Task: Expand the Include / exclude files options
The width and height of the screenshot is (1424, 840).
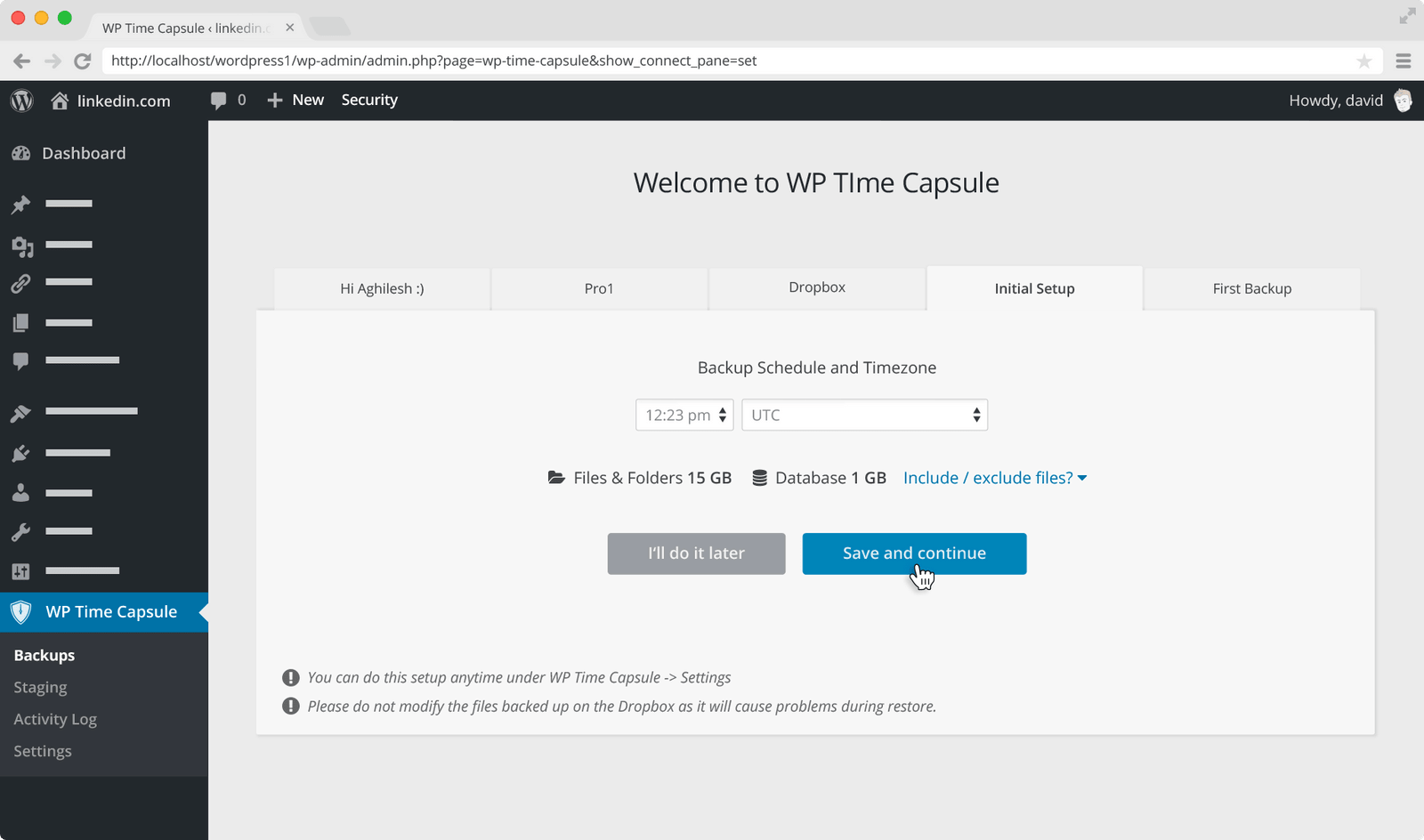Action: point(994,477)
